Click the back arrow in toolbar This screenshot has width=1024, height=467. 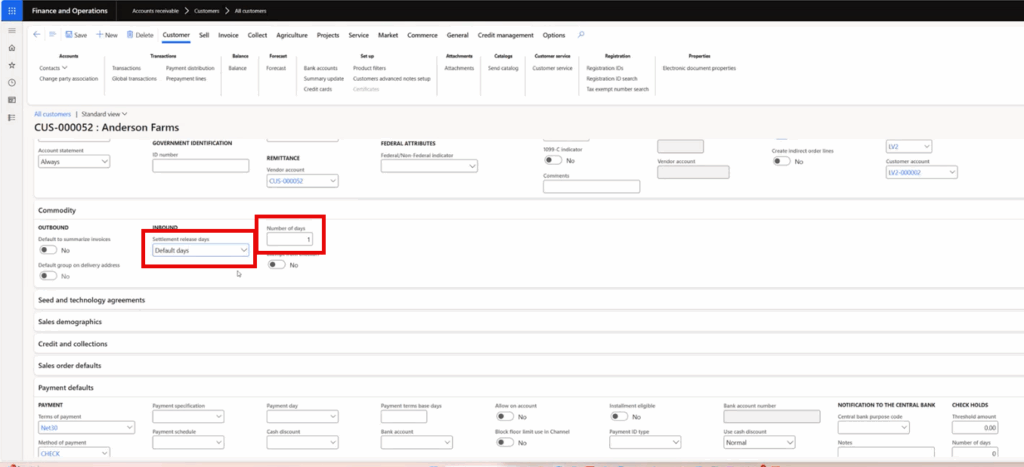click(37, 35)
